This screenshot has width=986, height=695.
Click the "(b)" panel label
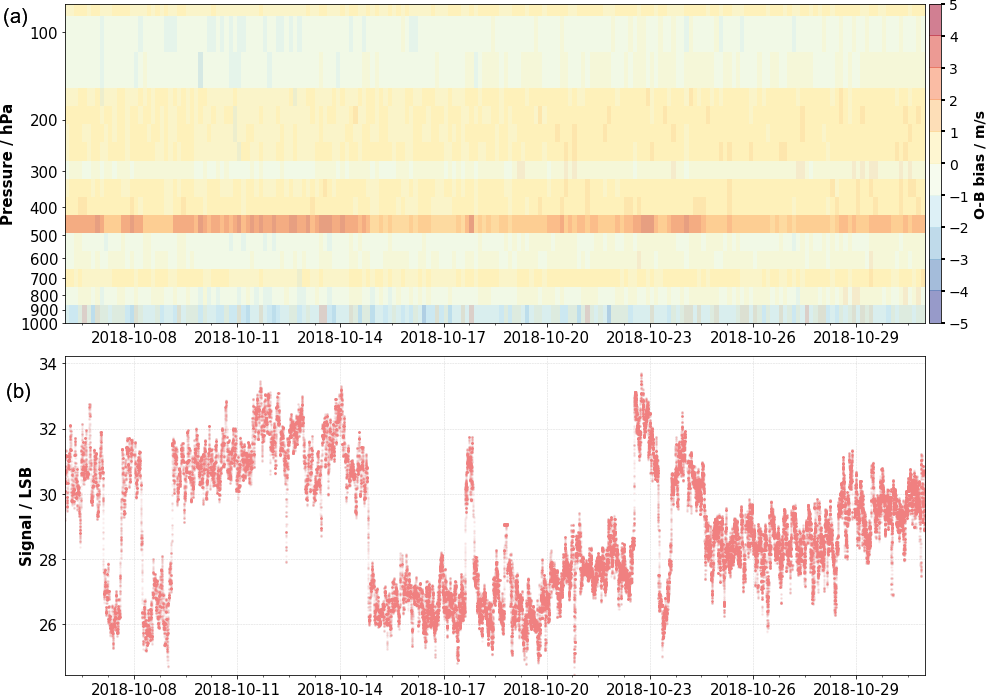click(19, 391)
